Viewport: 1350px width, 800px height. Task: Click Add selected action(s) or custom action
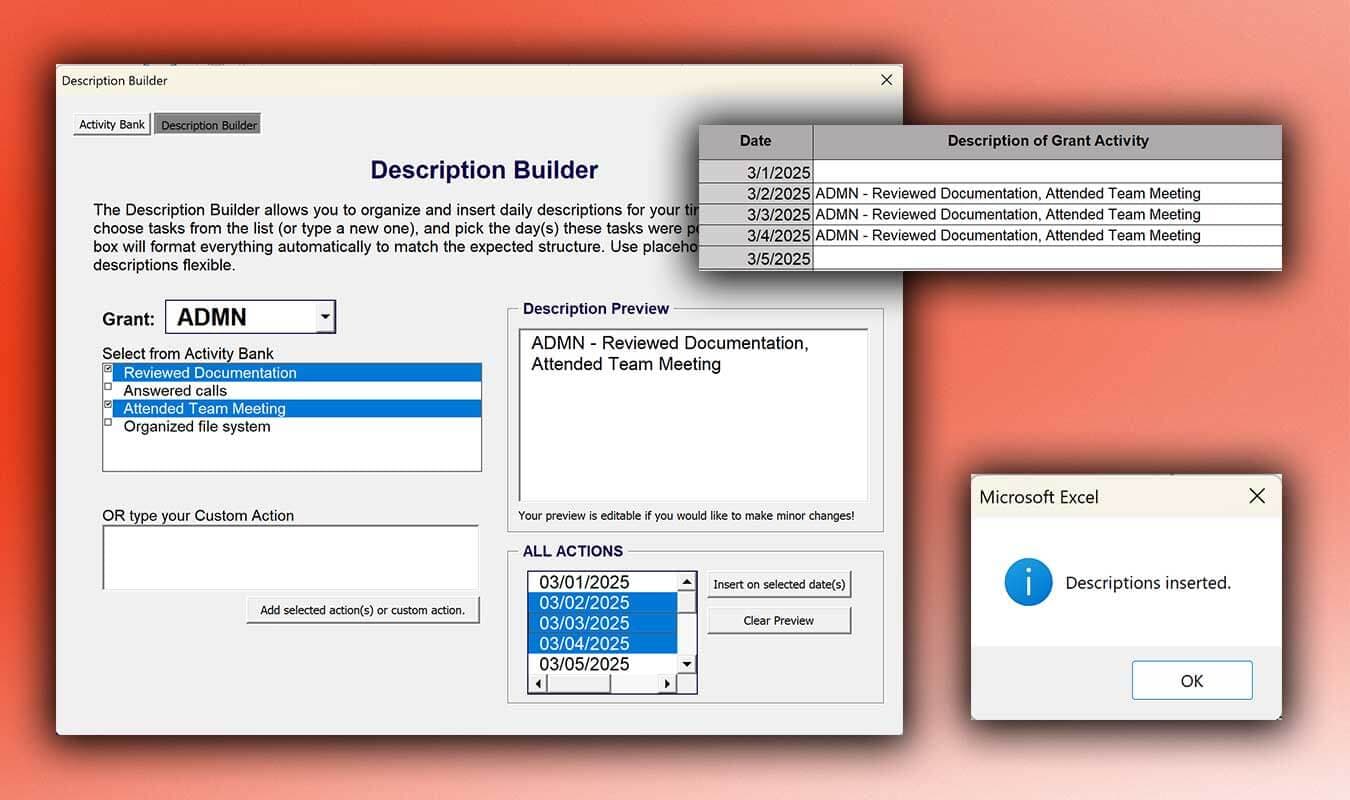[x=362, y=609]
